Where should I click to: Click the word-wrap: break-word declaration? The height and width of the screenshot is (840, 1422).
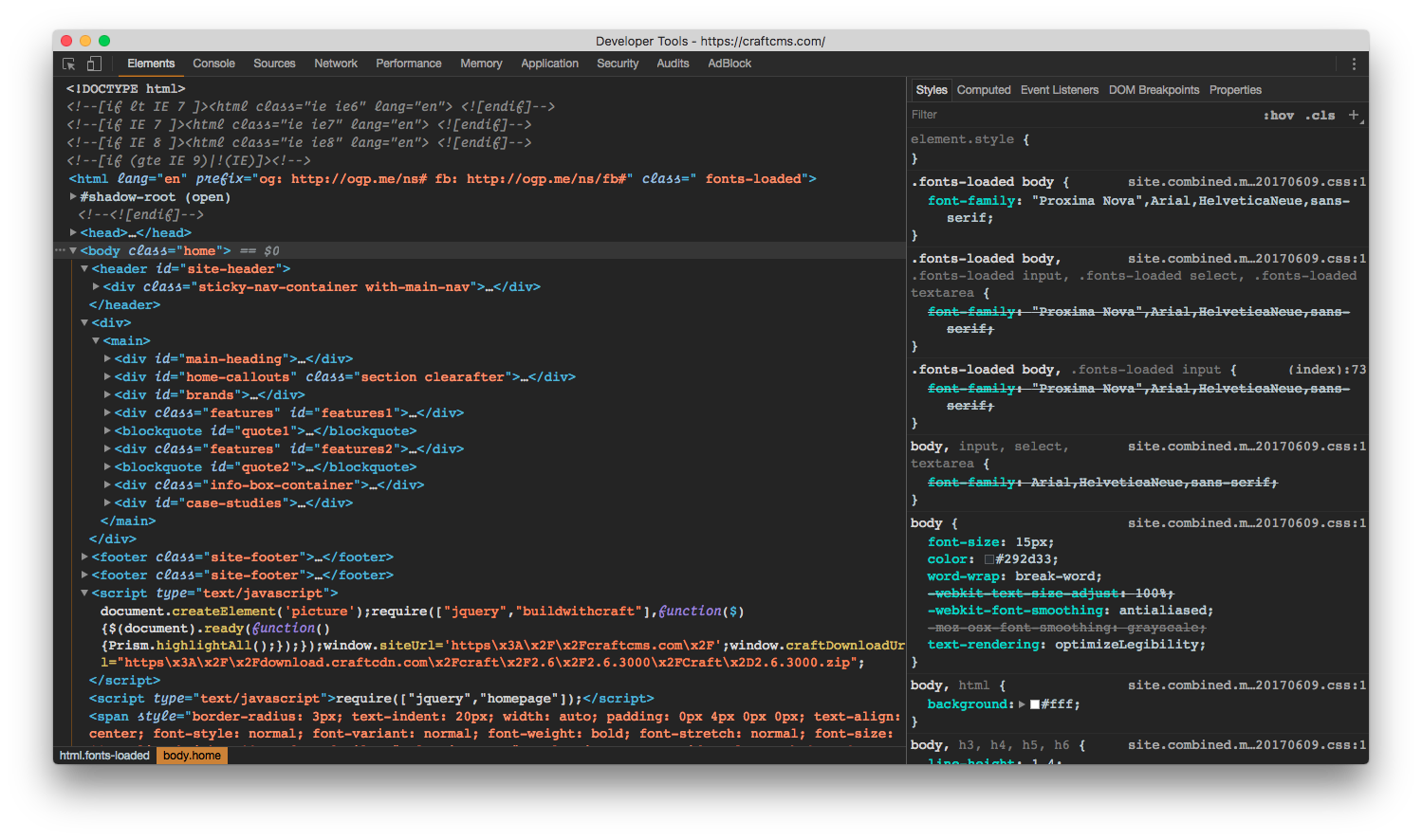pyautogui.click(x=1014, y=576)
